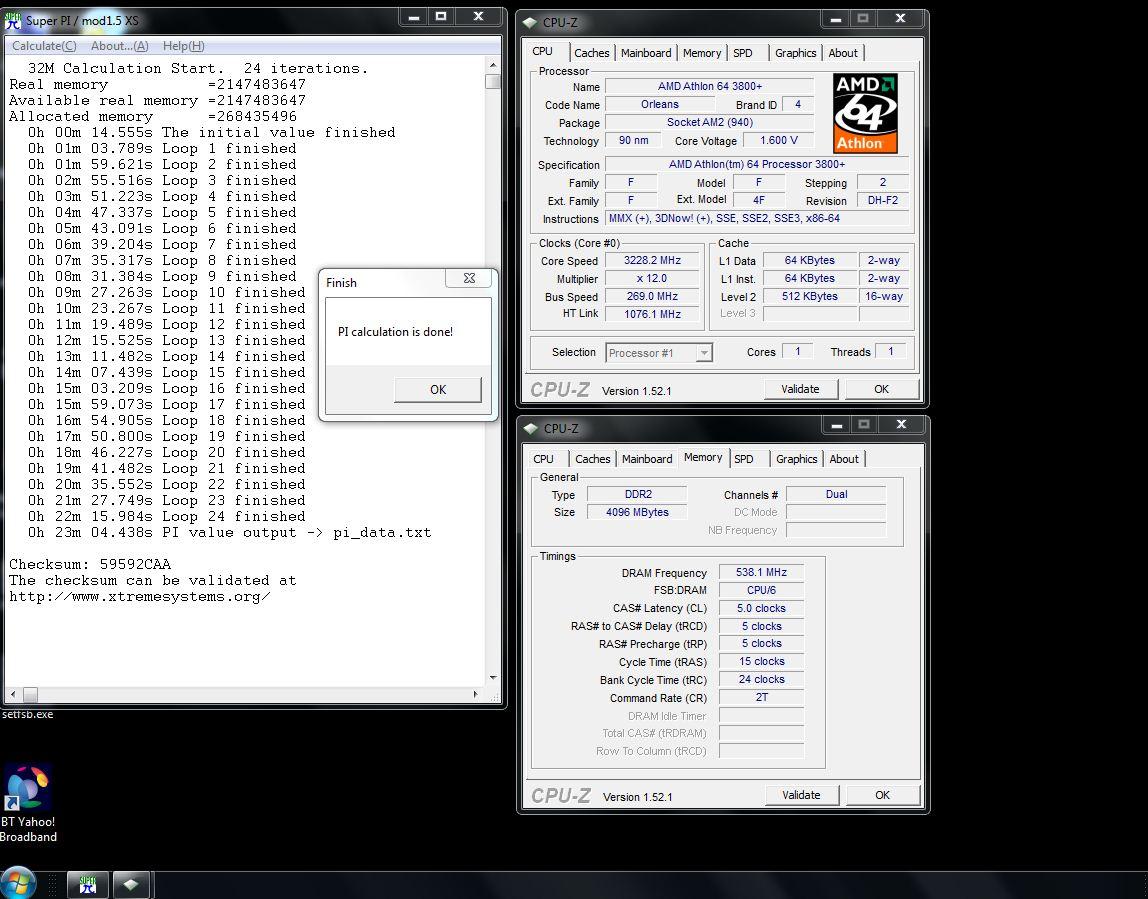Click OK in the bottom CPU-Z window
The image size is (1148, 899).
pyautogui.click(x=882, y=795)
